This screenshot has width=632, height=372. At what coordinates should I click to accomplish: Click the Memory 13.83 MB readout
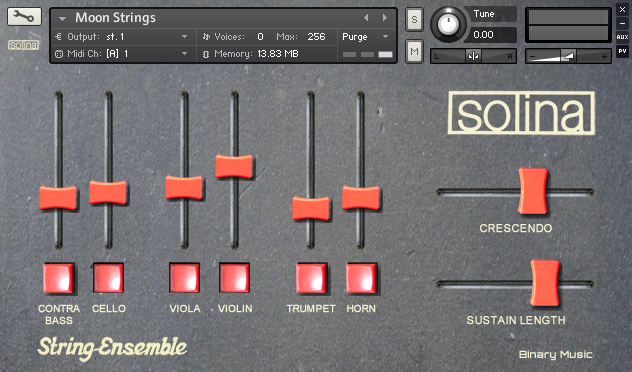[x=278, y=54]
